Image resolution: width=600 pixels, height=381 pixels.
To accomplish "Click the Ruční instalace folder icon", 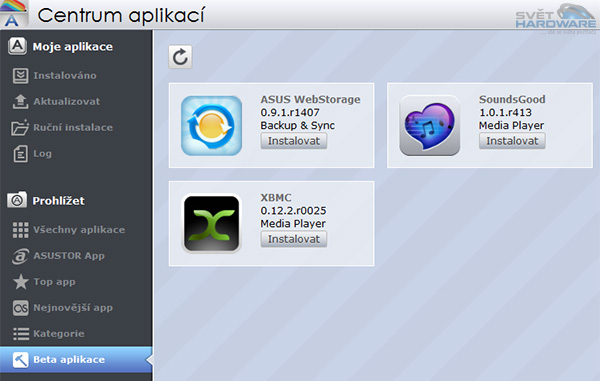I will [20, 127].
